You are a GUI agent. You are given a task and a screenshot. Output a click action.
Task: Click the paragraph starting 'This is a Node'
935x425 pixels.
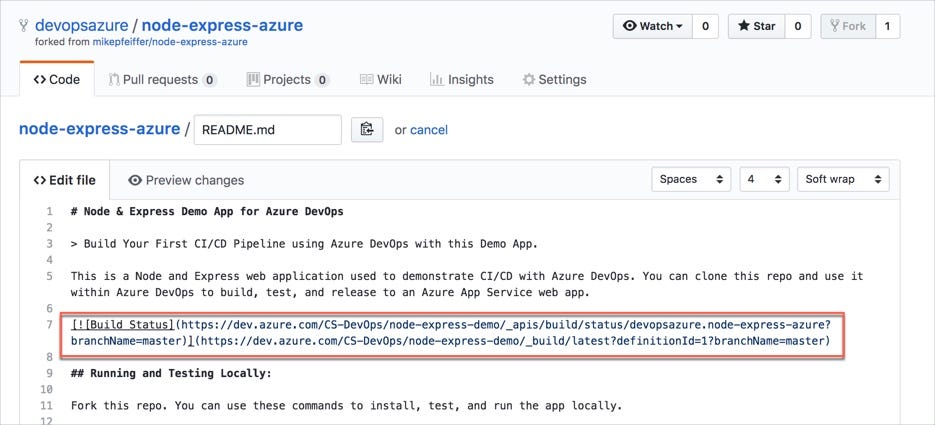pyautogui.click(x=467, y=284)
